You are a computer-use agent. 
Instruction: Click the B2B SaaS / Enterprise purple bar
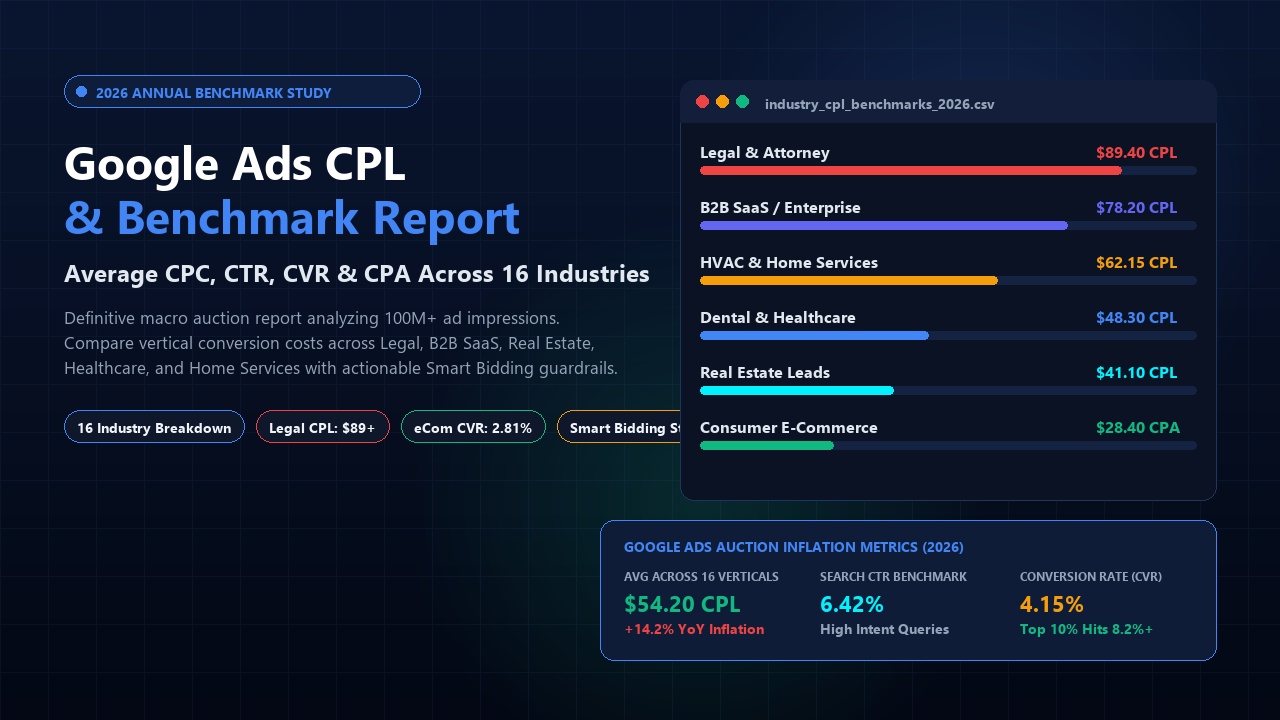click(884, 226)
